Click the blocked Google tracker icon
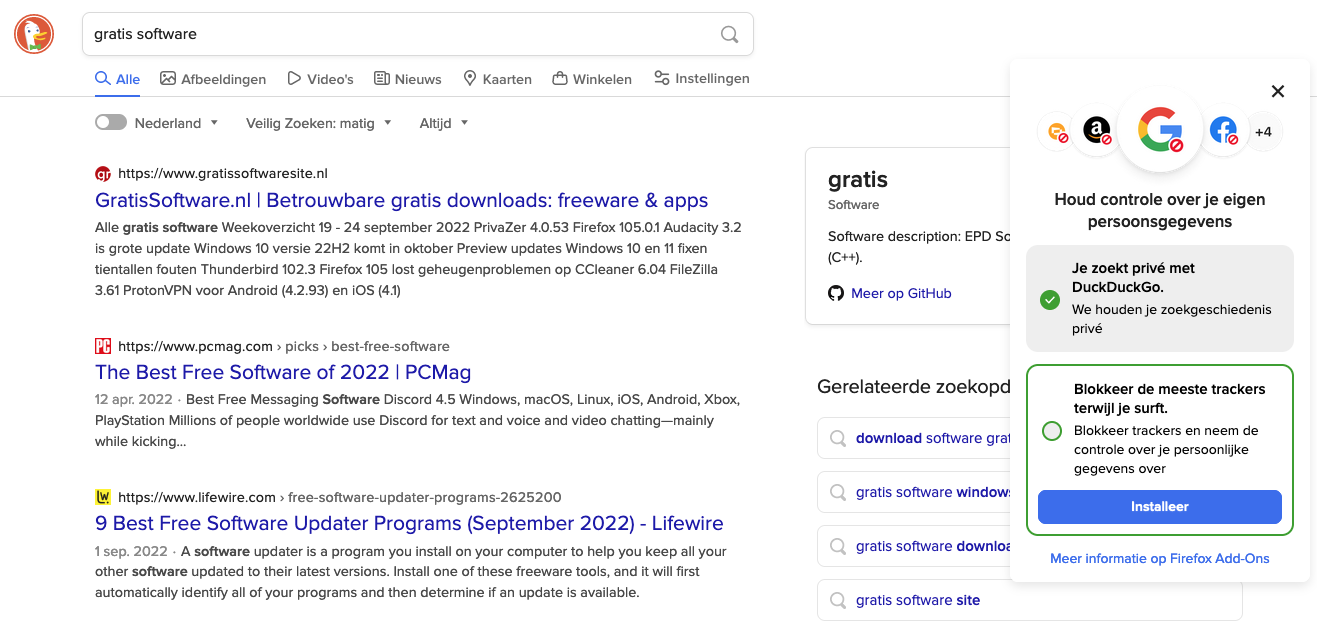1317x628 pixels. pos(1160,131)
